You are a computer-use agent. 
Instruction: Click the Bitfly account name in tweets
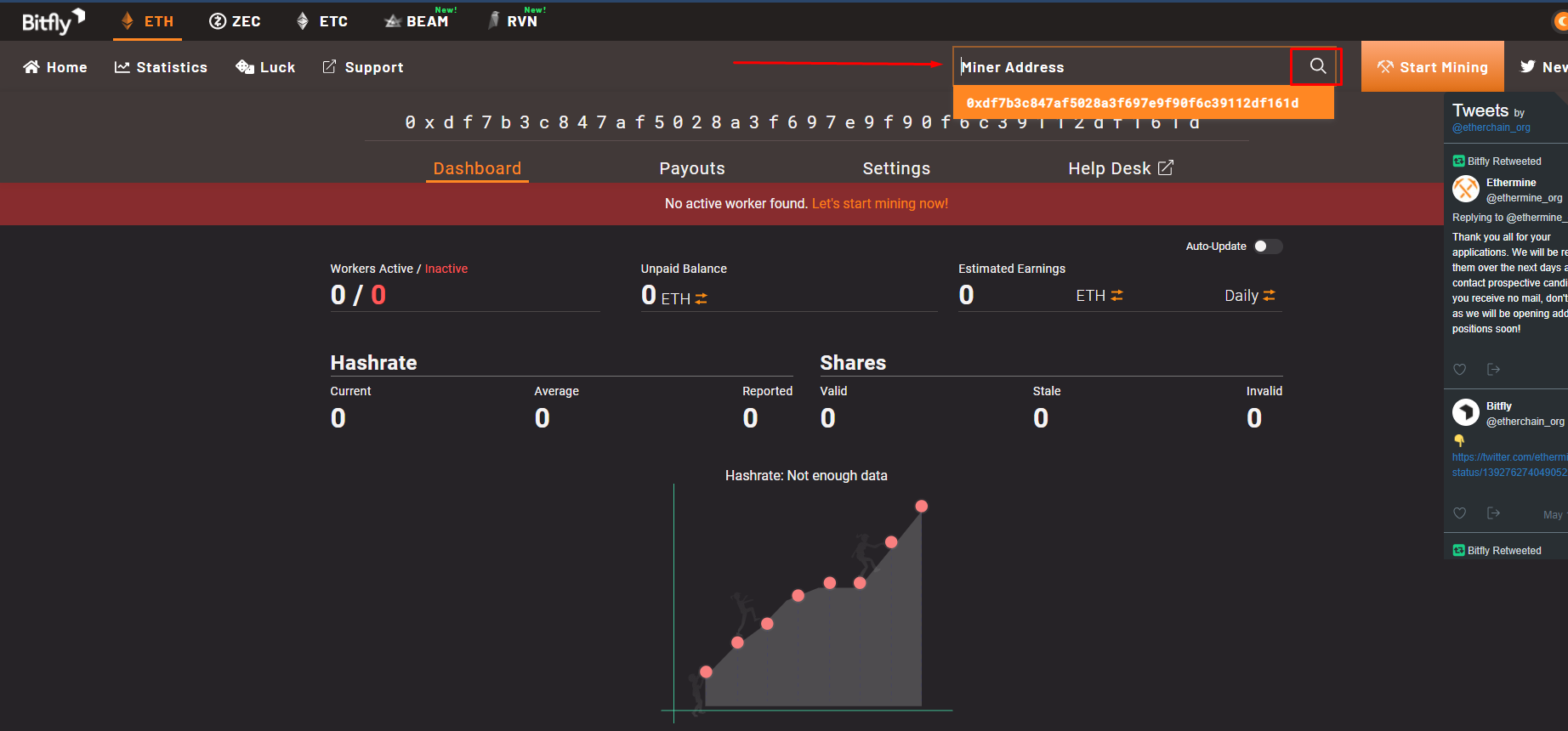click(1499, 406)
